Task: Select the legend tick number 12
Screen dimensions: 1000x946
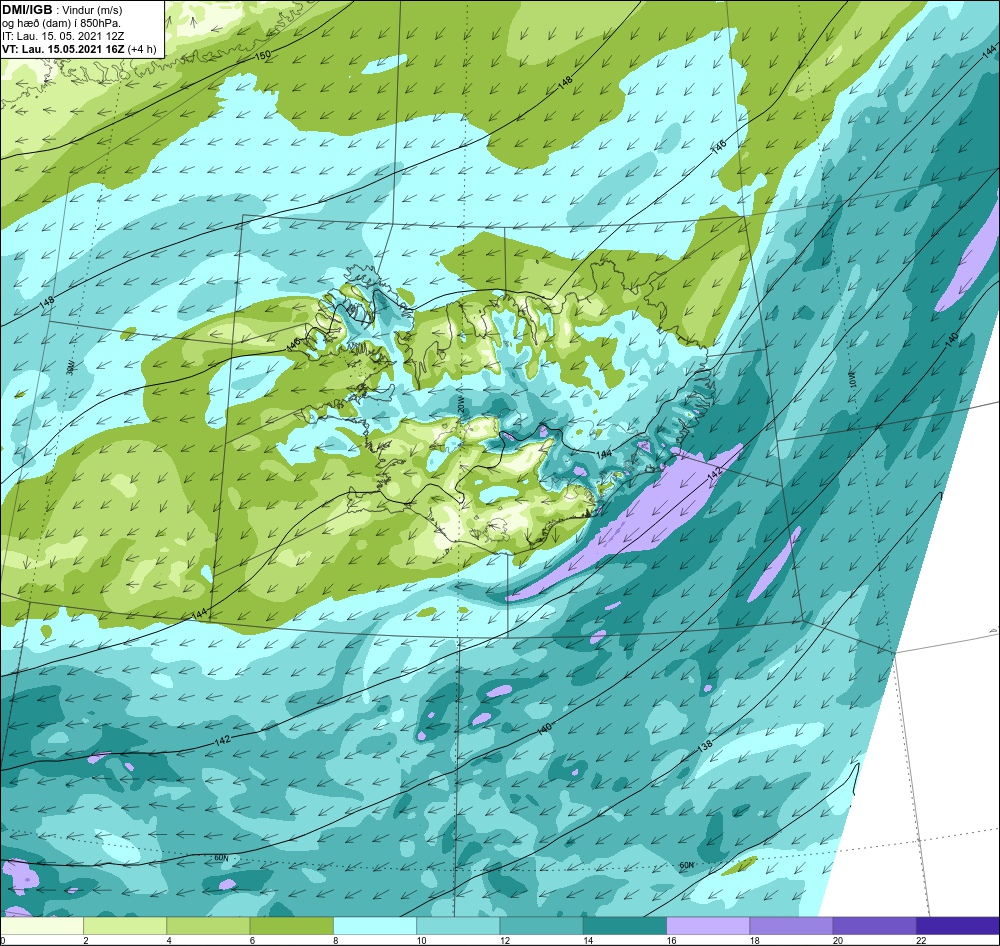Action: point(505,940)
